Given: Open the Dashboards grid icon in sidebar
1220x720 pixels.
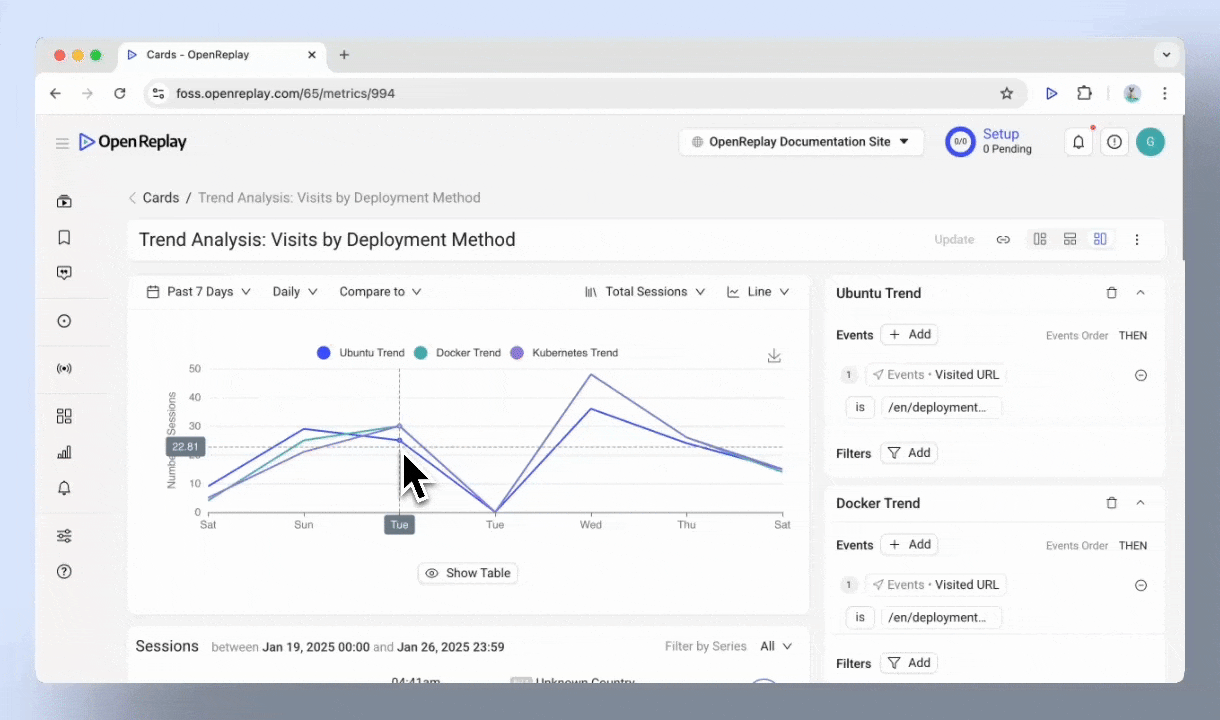Looking at the screenshot, I should 64,416.
